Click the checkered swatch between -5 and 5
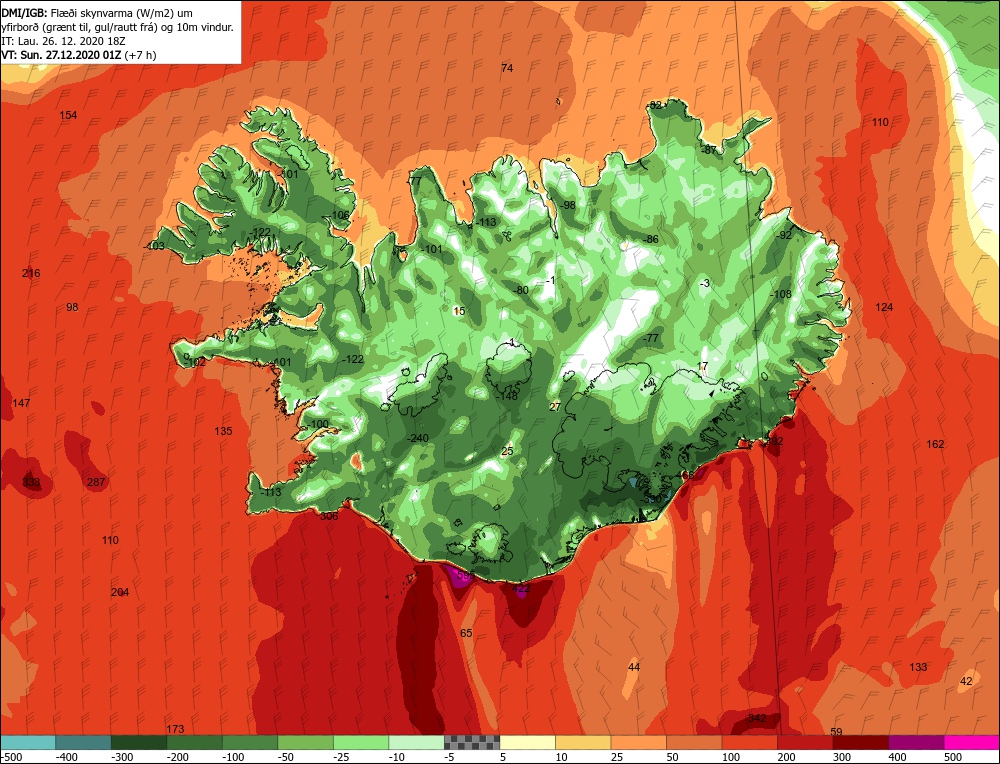 pos(472,742)
